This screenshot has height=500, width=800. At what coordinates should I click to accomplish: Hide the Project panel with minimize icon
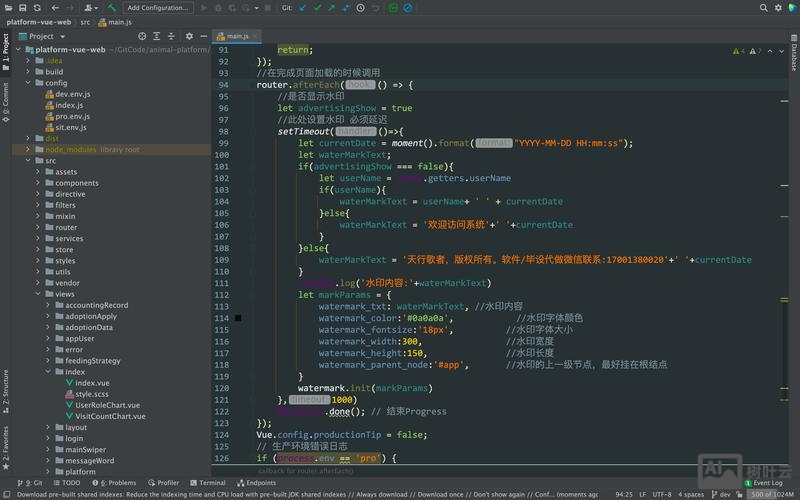point(205,36)
